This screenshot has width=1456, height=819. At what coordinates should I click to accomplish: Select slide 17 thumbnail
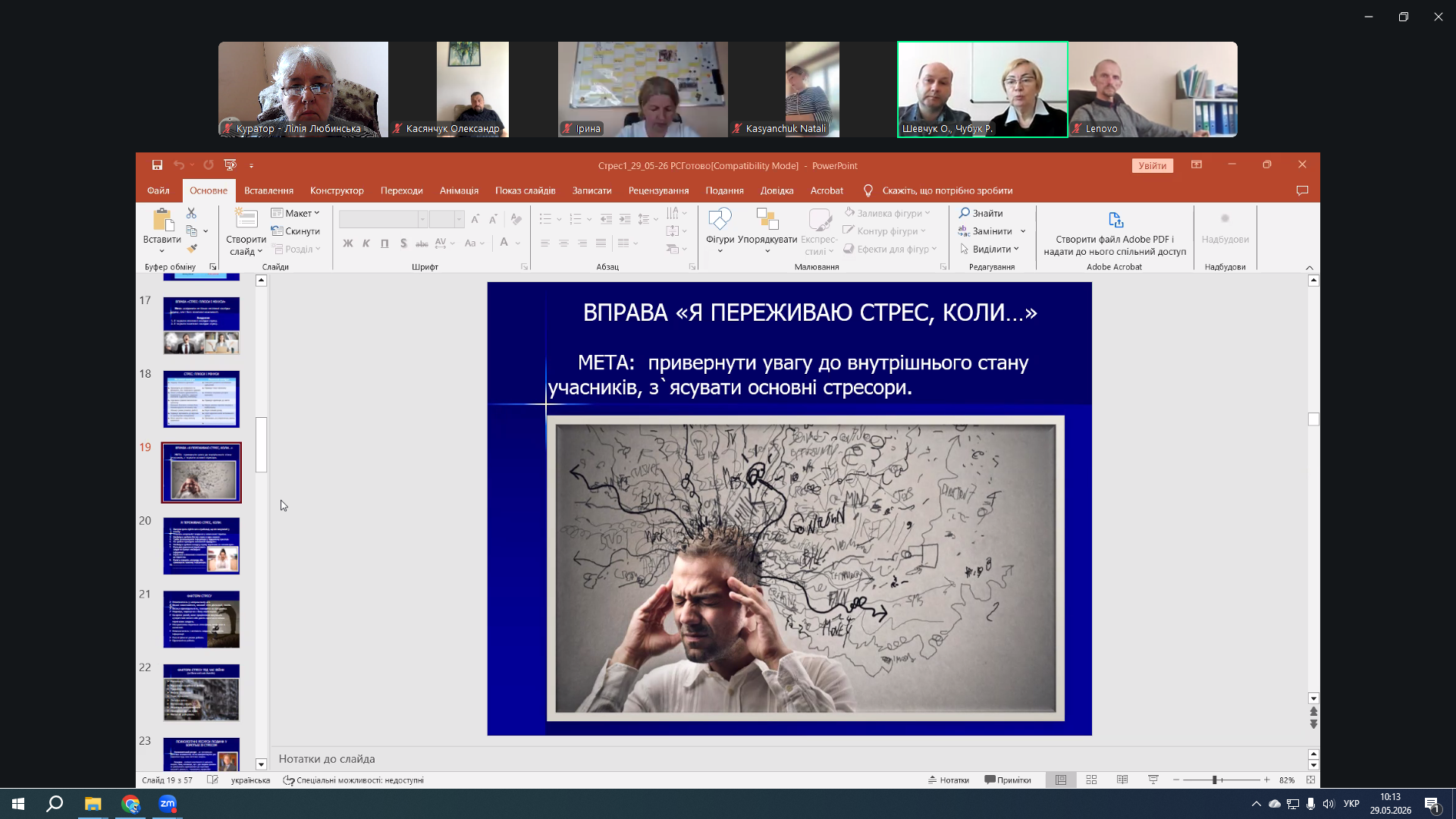tap(201, 325)
